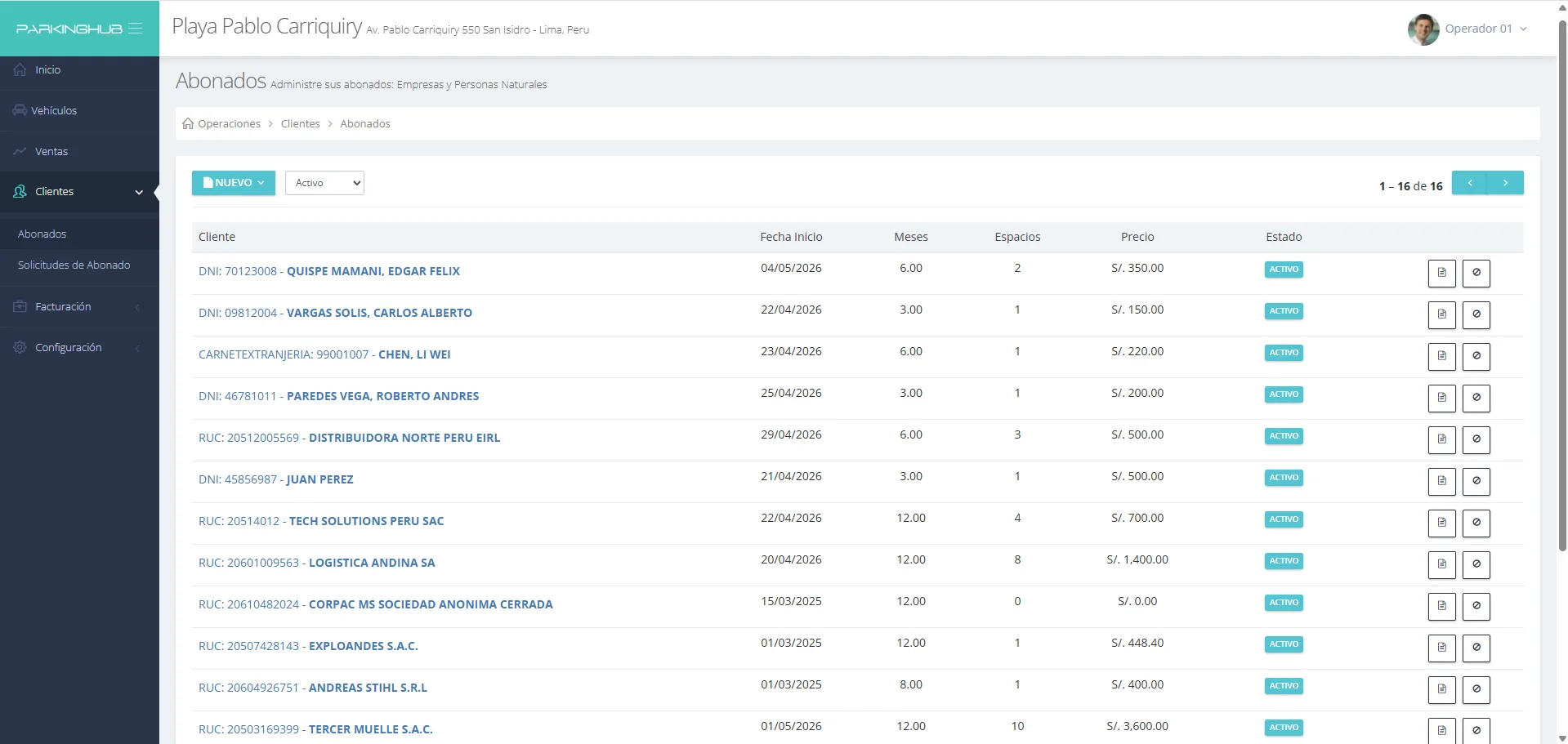Open document icon for LOGISTICA ANDINA SA row
1568x744 pixels.
tap(1441, 564)
